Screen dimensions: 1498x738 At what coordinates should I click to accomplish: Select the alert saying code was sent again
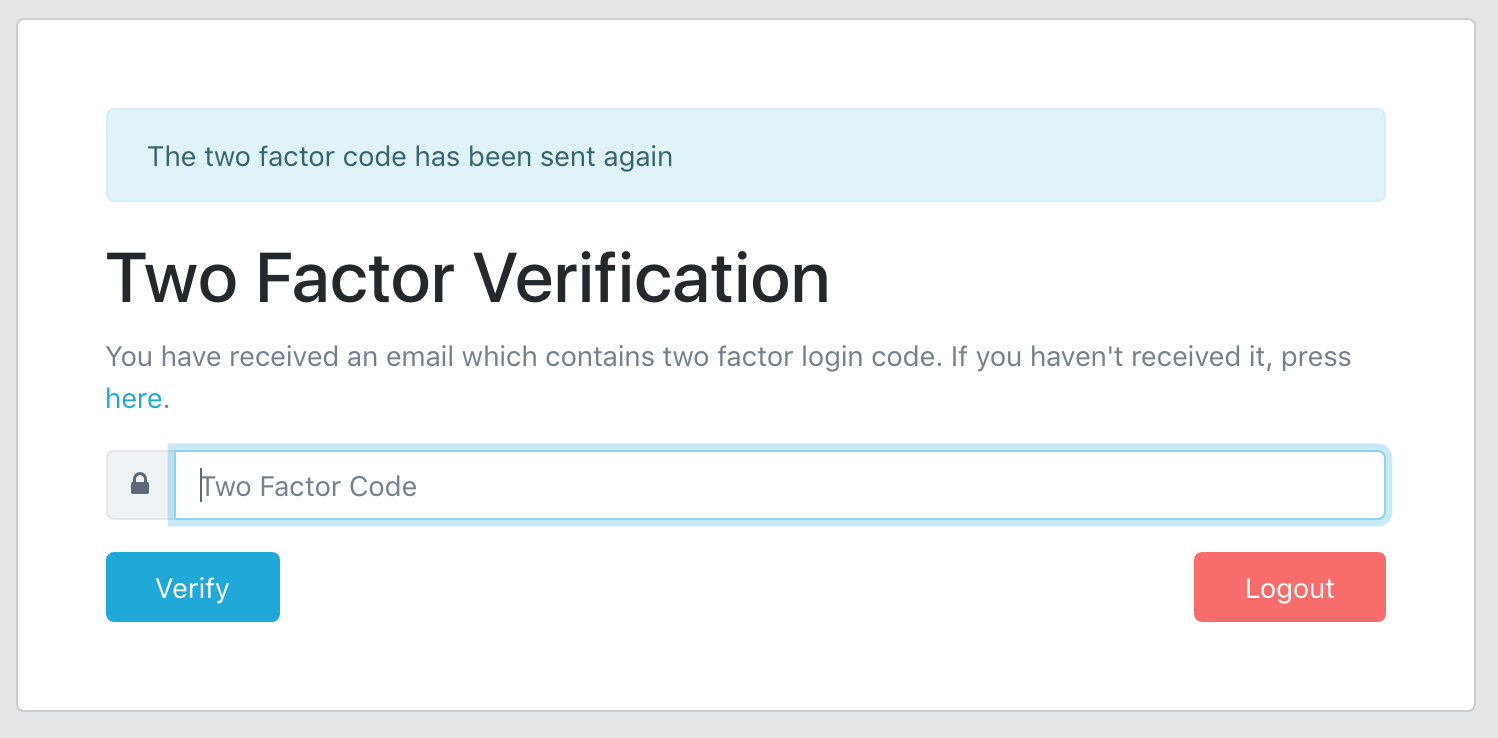pyautogui.click(x=745, y=155)
